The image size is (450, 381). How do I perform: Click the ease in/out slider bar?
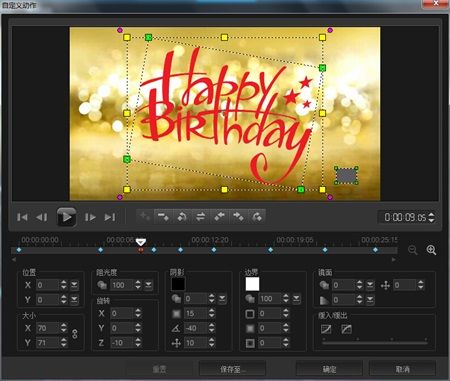click(x=375, y=342)
